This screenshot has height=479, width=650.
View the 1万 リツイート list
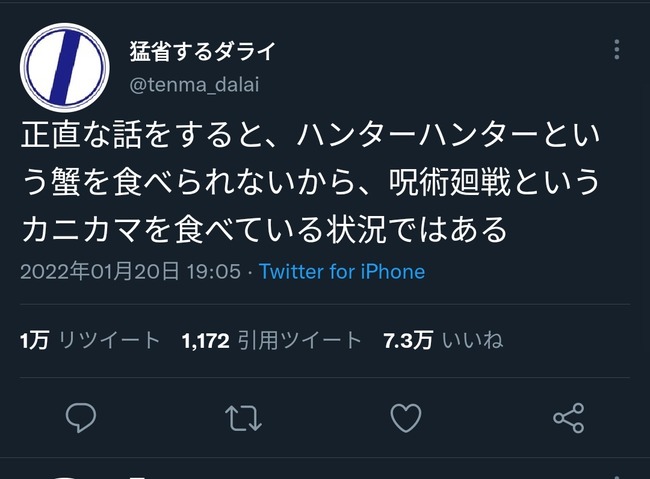(x=90, y=340)
